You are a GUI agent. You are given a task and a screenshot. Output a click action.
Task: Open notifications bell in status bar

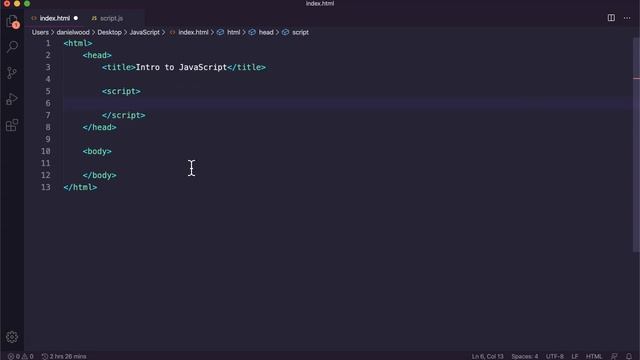point(629,356)
